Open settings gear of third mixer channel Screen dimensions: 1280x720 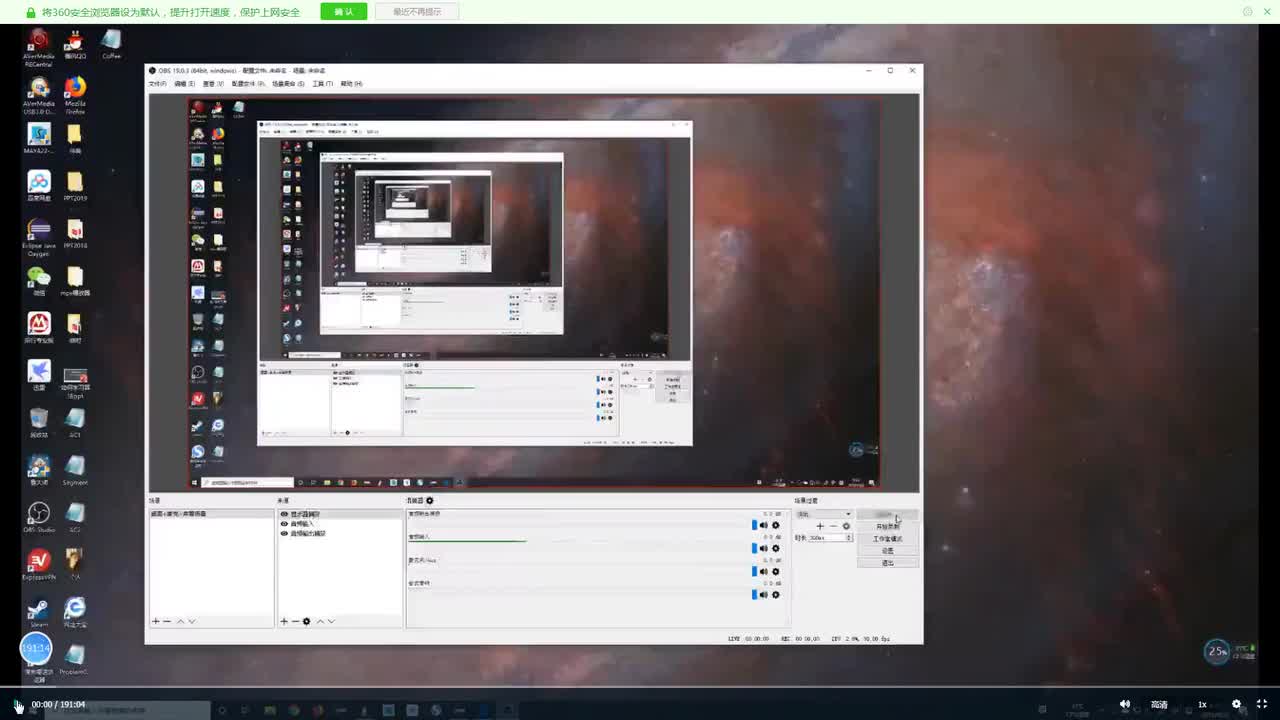click(x=775, y=571)
